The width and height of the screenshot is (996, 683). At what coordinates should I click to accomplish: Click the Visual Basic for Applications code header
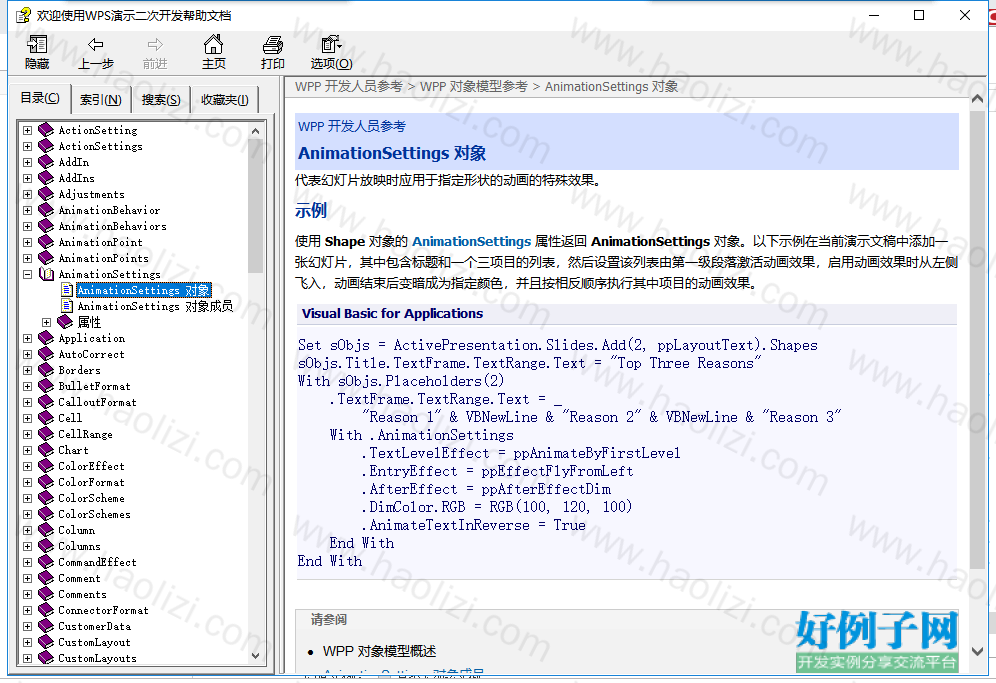[393, 313]
